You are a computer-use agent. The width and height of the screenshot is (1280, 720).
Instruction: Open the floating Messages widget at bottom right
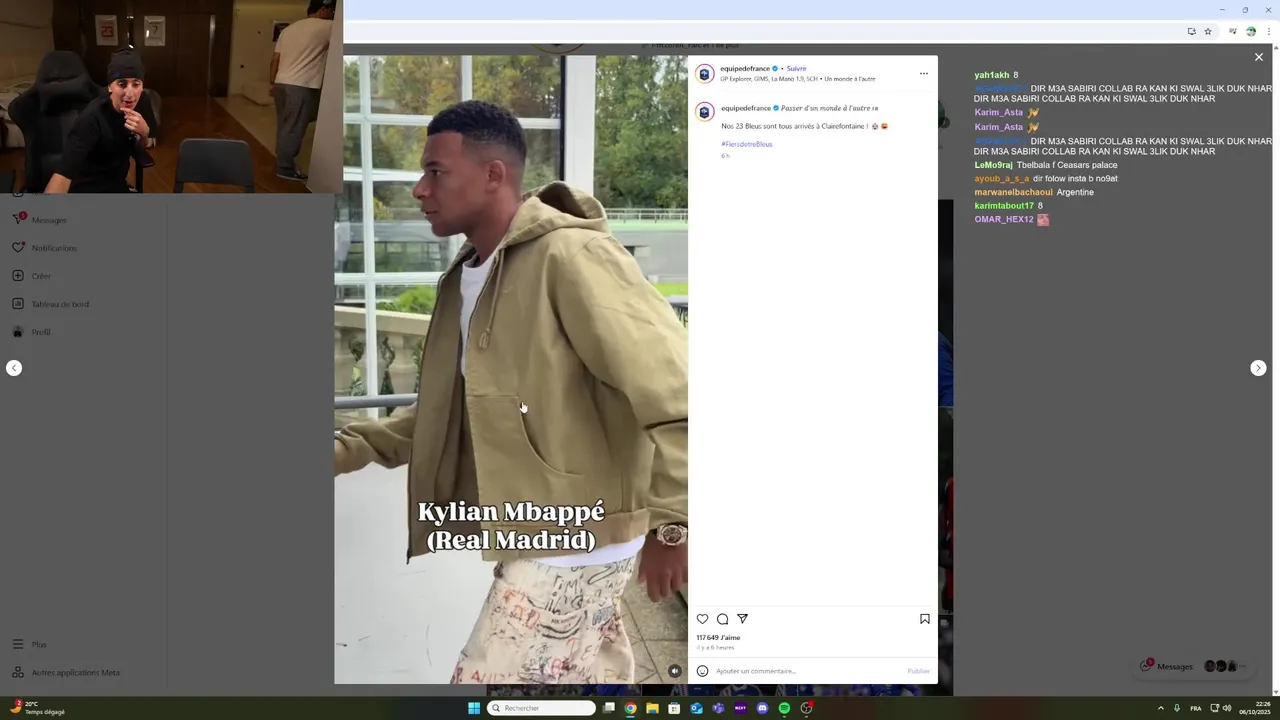pyautogui.click(x=1193, y=666)
